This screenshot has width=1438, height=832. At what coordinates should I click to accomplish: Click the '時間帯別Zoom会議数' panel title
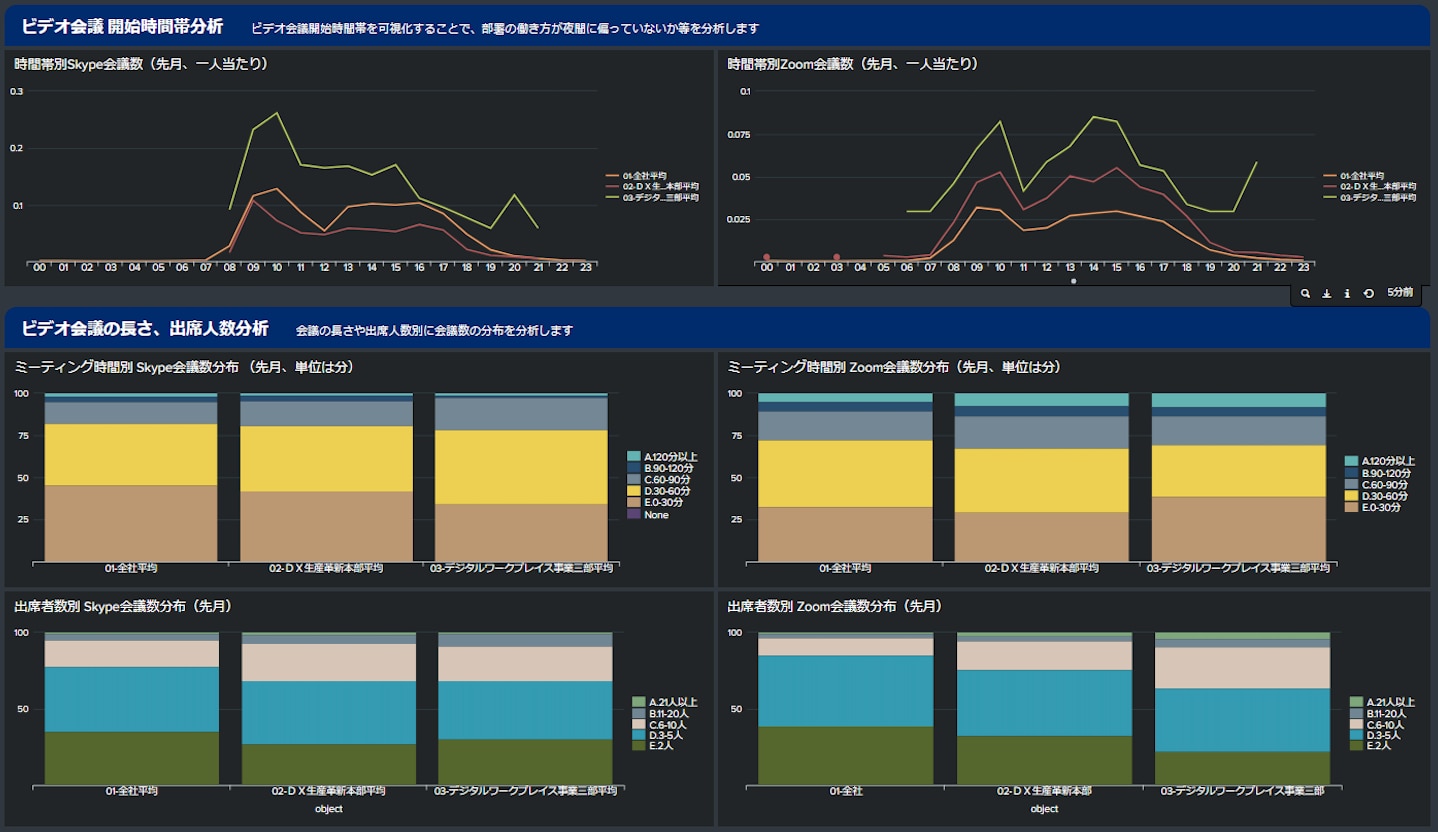(x=853, y=64)
